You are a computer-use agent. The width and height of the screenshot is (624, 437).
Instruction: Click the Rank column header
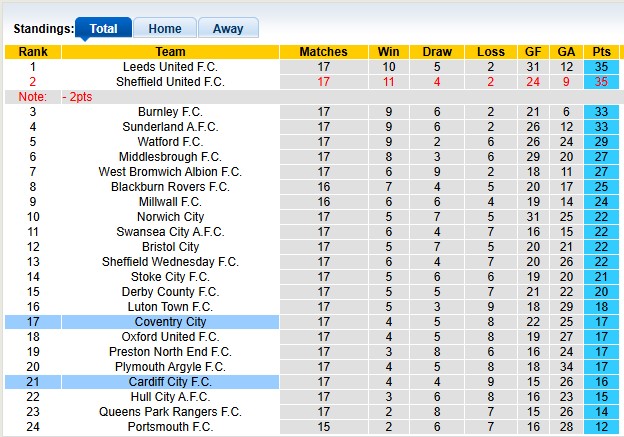point(32,52)
